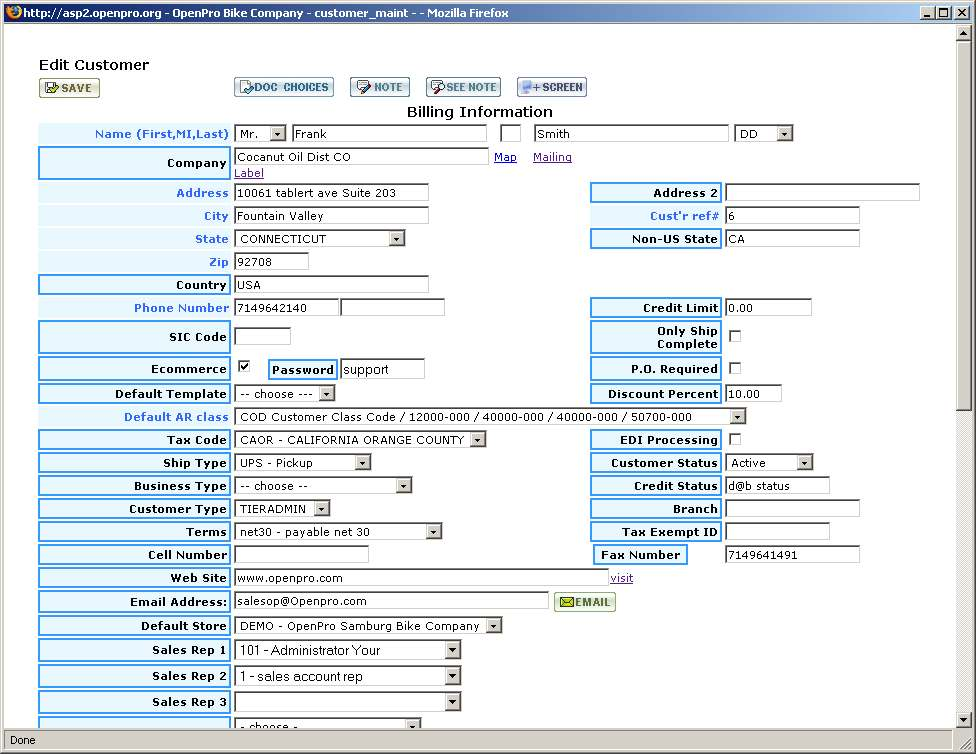This screenshot has height=754, width=976.
Task: Open the Map link beside Company
Action: click(505, 157)
